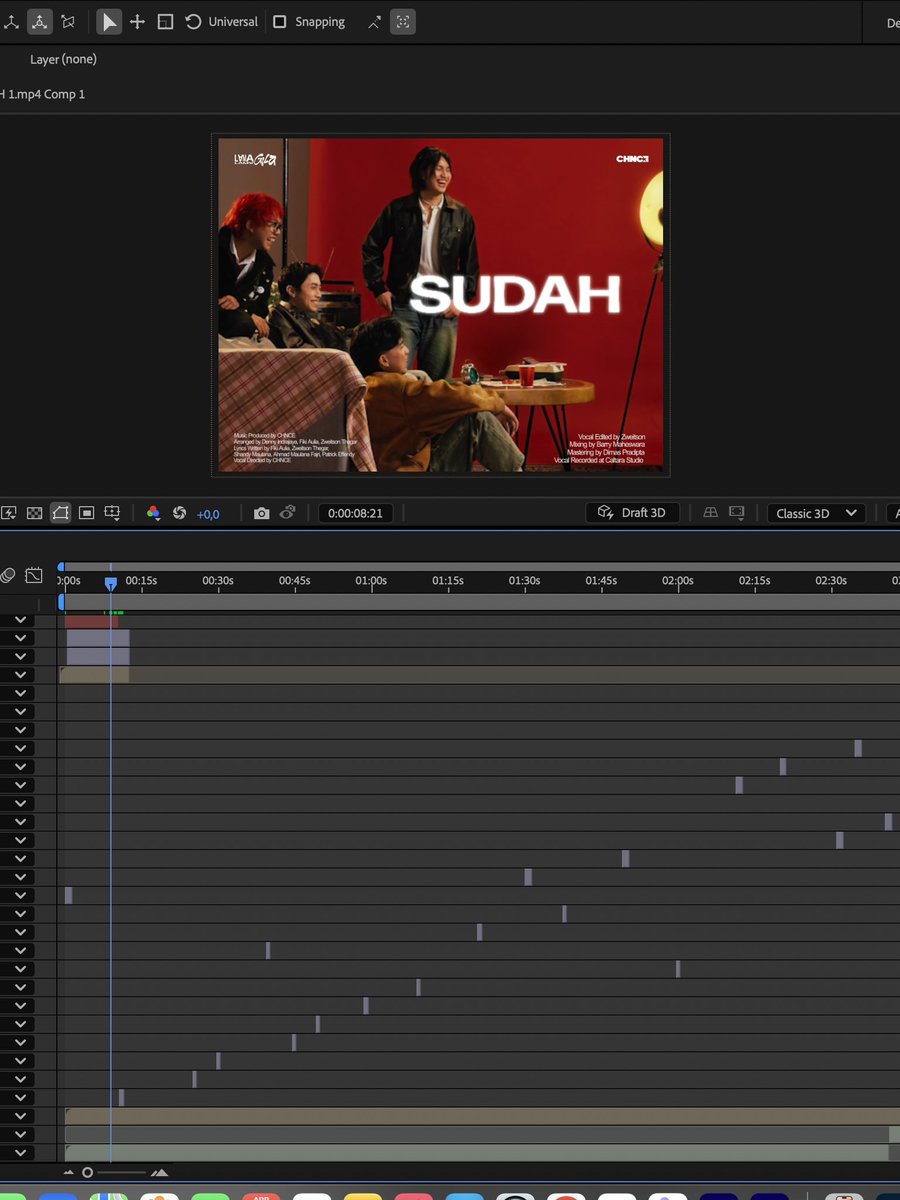Jump to the 00:30s ruler mark
This screenshot has height=1200, width=900.
(218, 580)
